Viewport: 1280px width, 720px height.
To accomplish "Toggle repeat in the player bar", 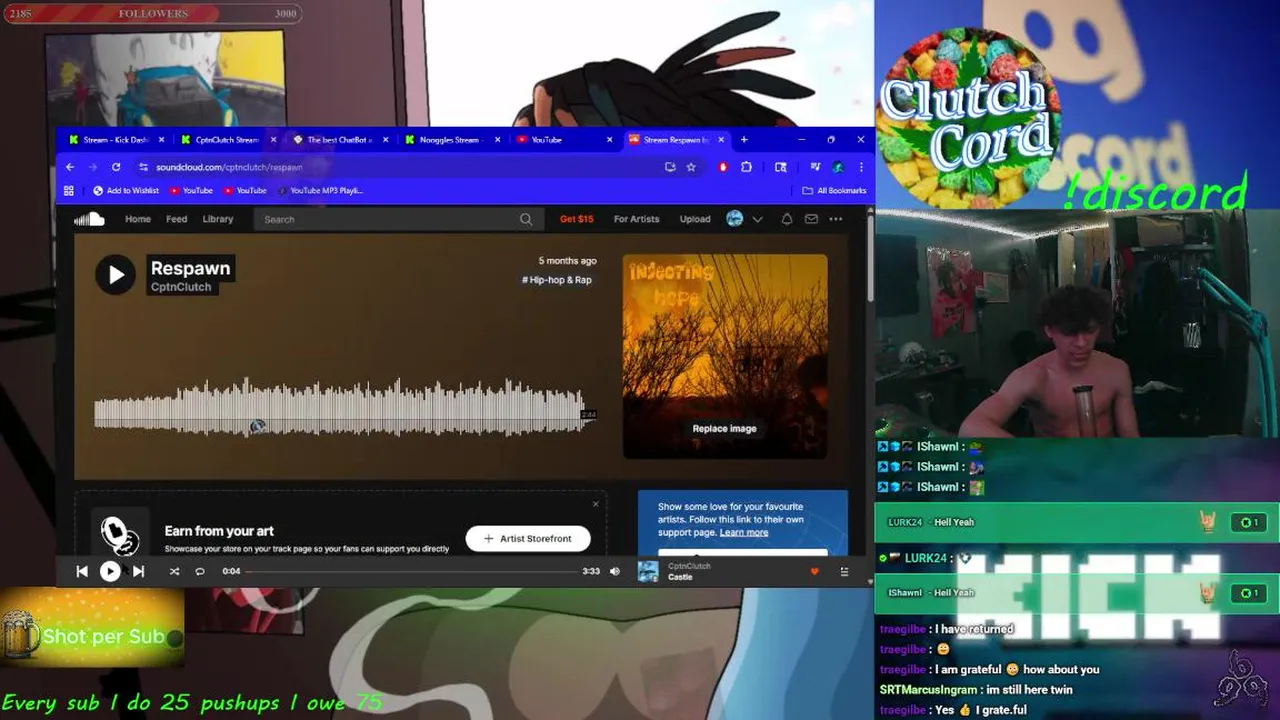I will [x=199, y=571].
